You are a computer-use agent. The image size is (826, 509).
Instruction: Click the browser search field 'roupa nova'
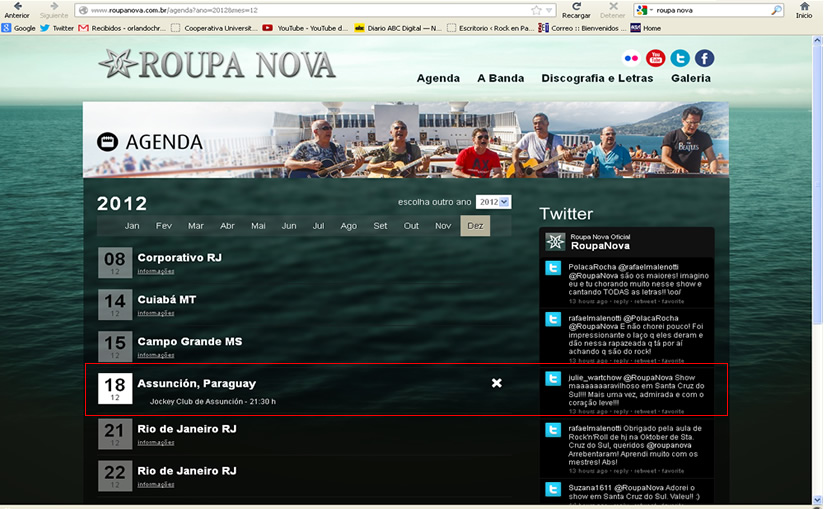point(711,10)
